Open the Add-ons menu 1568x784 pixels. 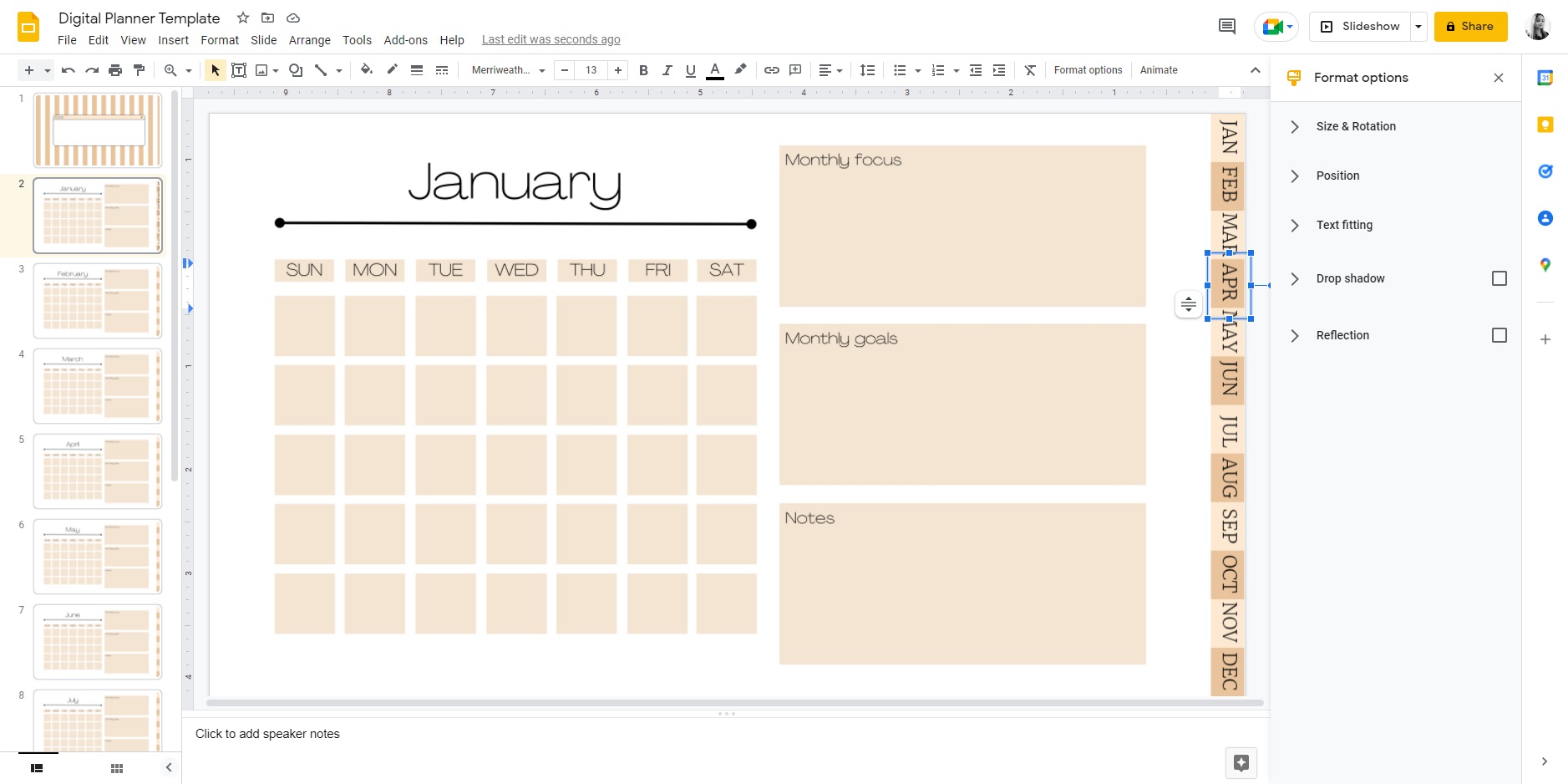tap(405, 40)
